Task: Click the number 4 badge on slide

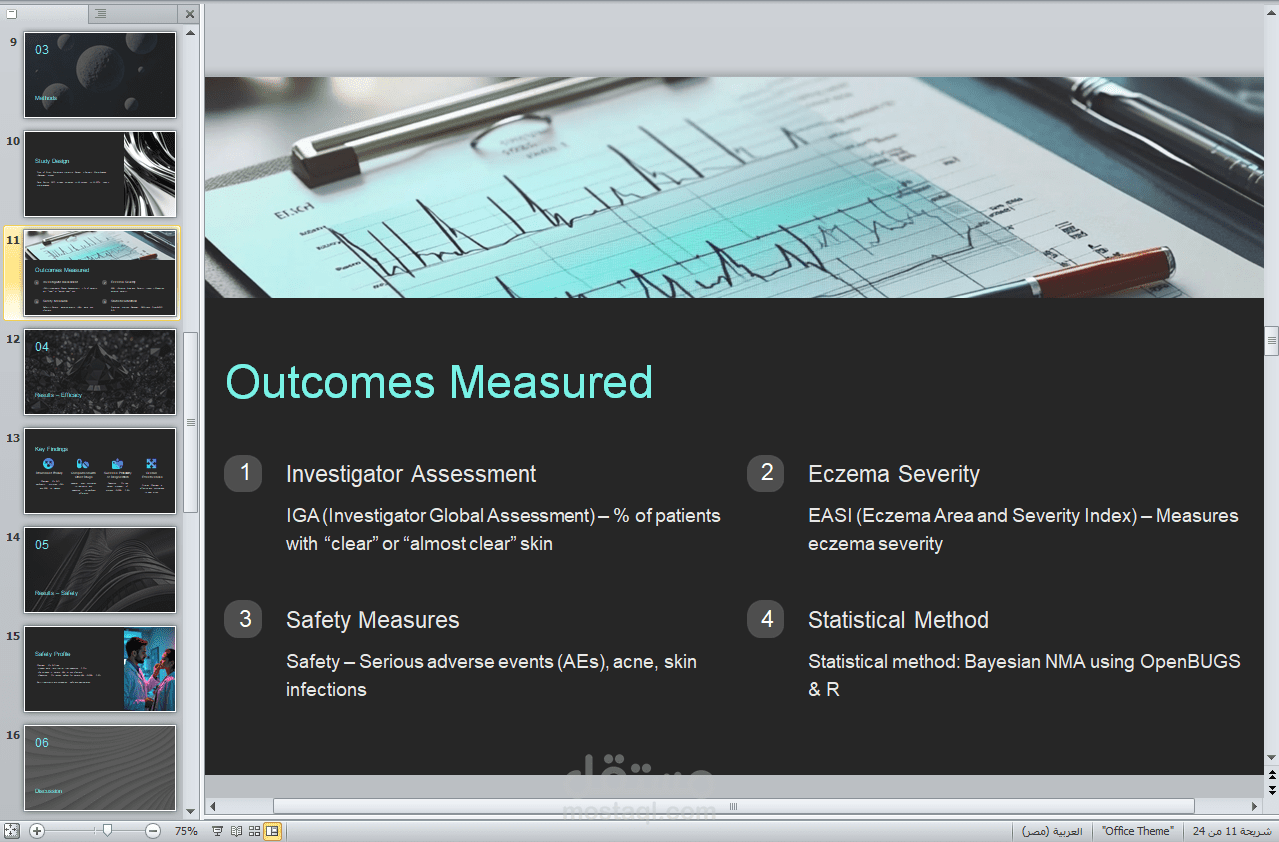Action: click(x=766, y=619)
